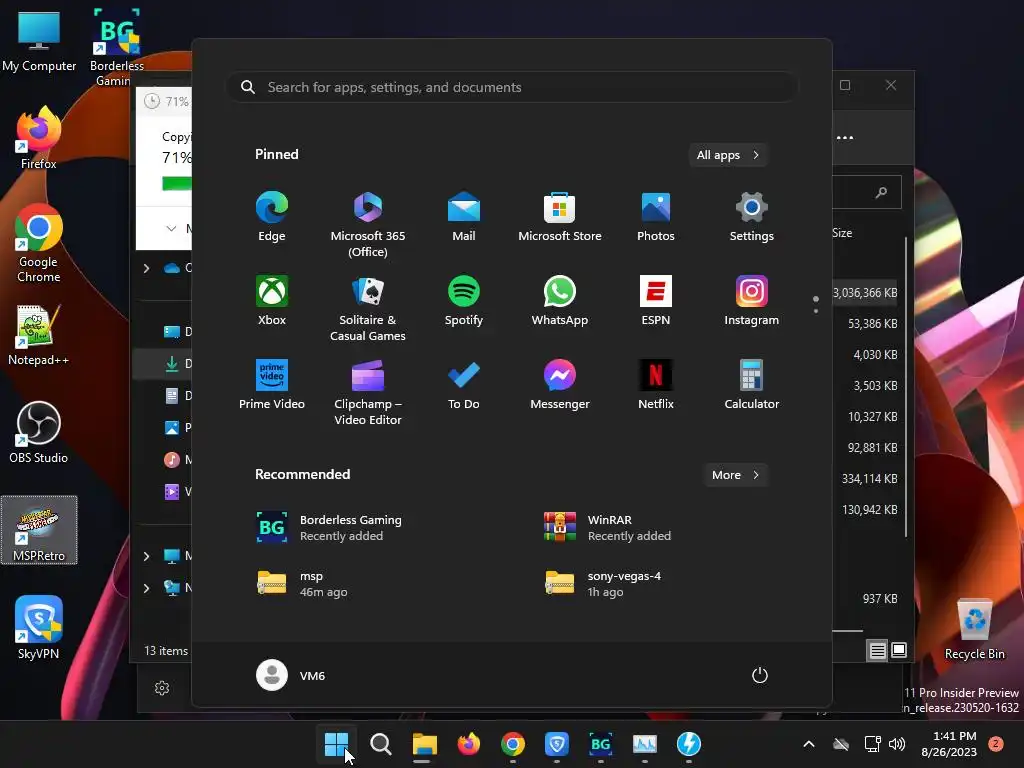The width and height of the screenshot is (1024, 768).
Task: Switch Explorer to details view
Action: tap(877, 650)
